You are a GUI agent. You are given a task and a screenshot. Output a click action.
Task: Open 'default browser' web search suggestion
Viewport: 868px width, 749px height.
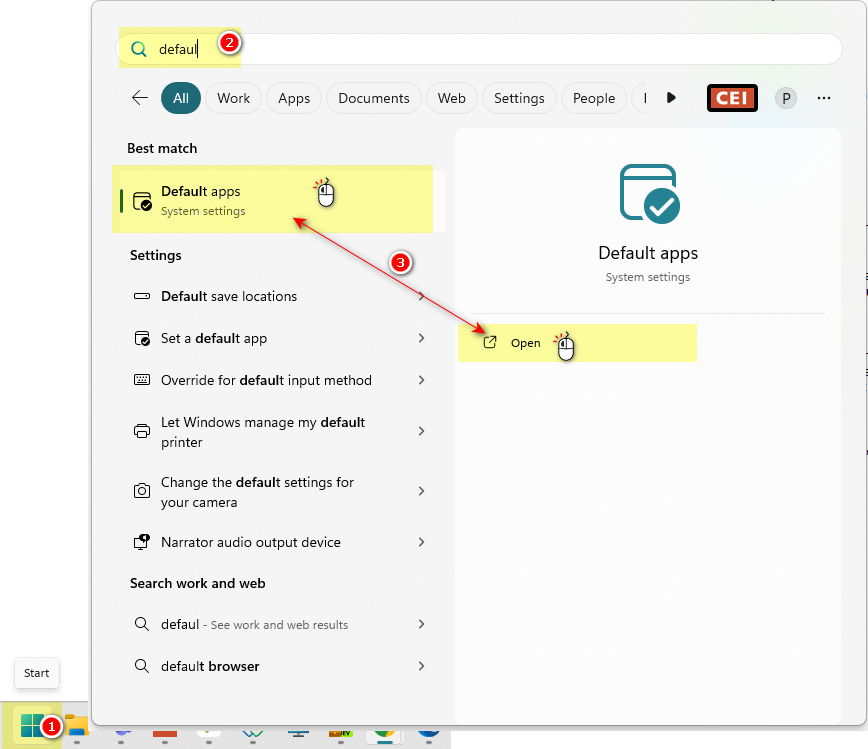[x=210, y=667]
